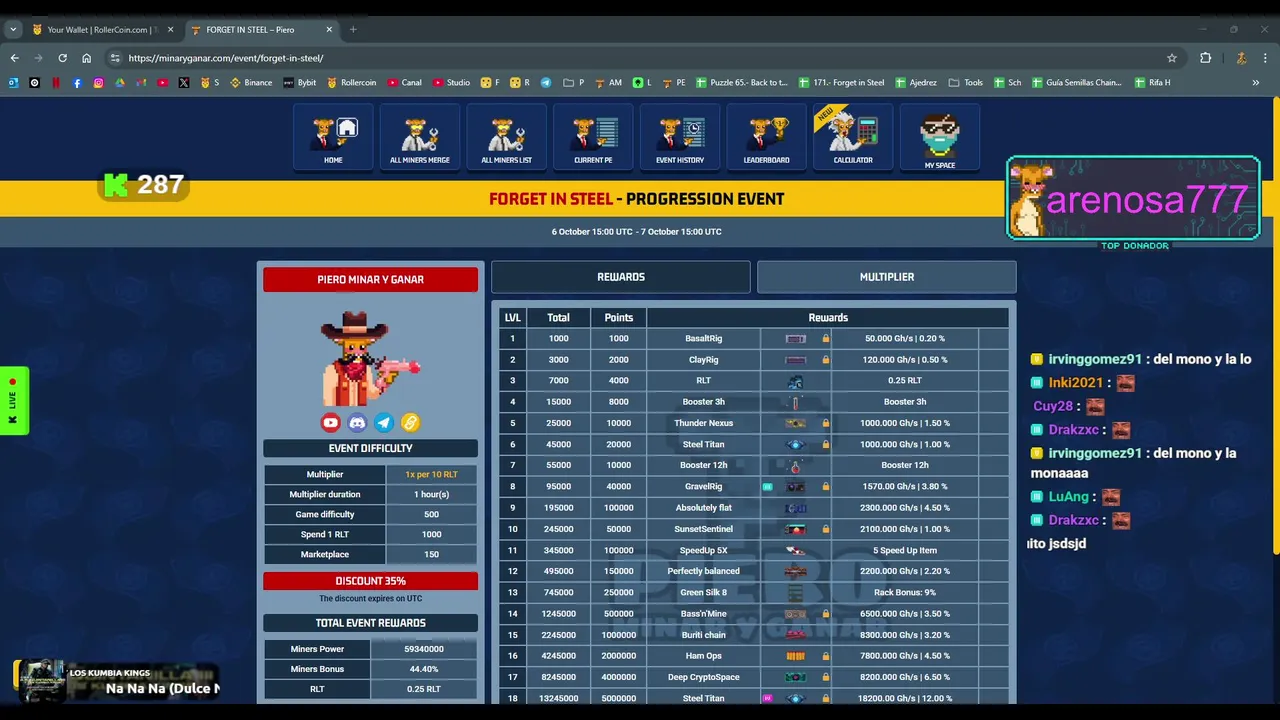Open the Telegram bookmark icon
1280x720 pixels.
(x=546, y=83)
